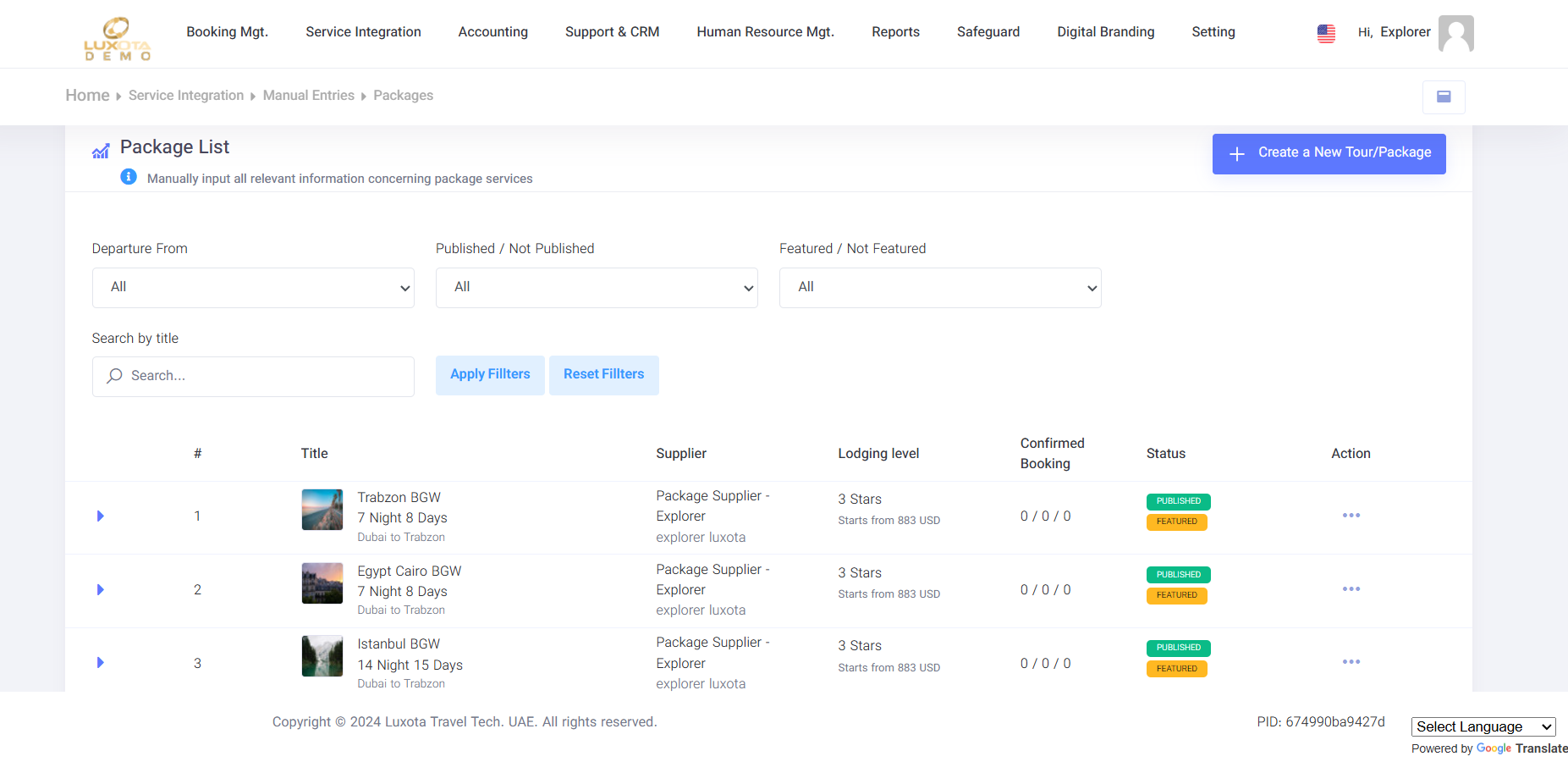This screenshot has height=773, width=1568.
Task: Open the Departure From dropdown
Action: click(252, 288)
